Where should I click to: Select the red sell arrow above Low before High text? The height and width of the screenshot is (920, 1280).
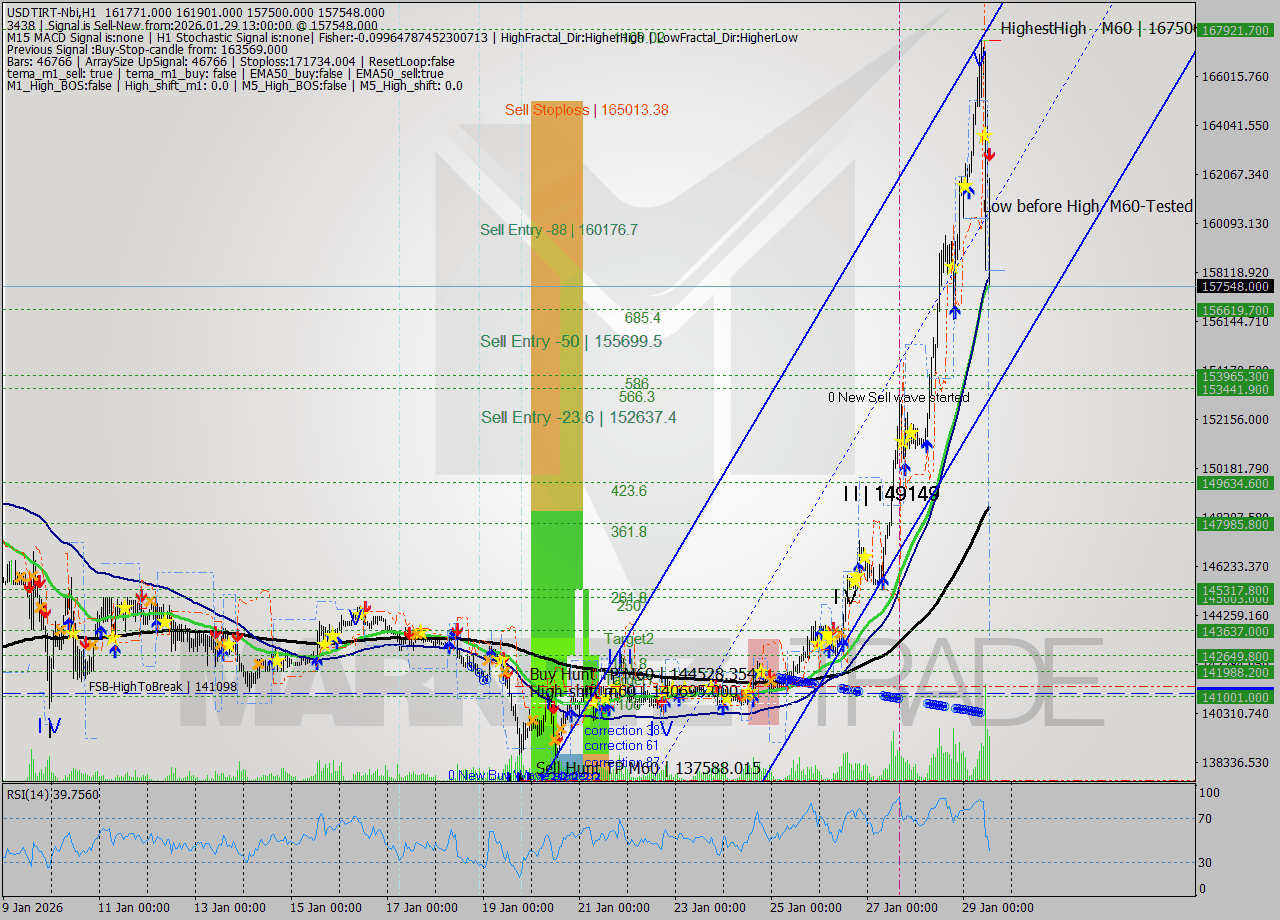coord(989,156)
